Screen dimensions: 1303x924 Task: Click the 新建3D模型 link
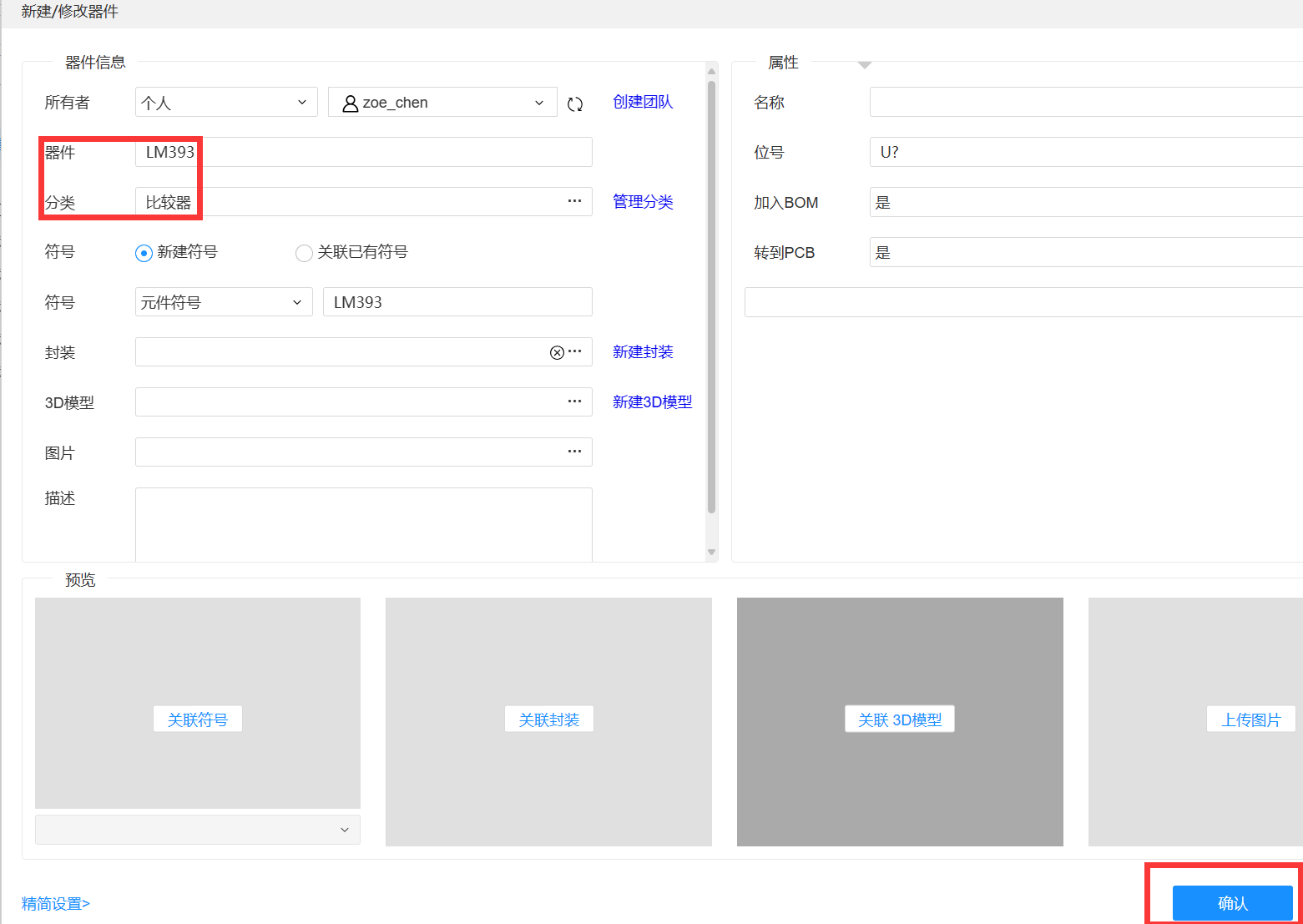[x=652, y=402]
